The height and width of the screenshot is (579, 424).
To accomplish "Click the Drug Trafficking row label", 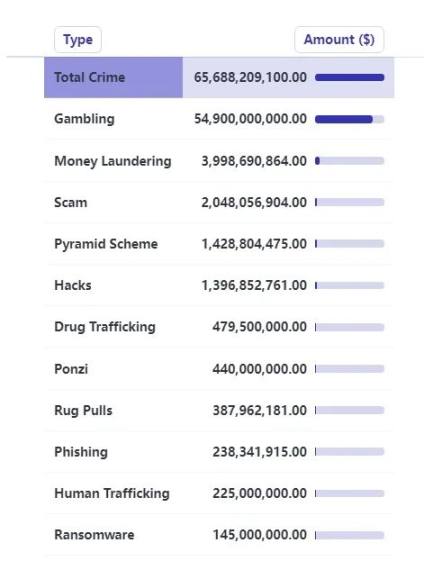I will point(105,327).
